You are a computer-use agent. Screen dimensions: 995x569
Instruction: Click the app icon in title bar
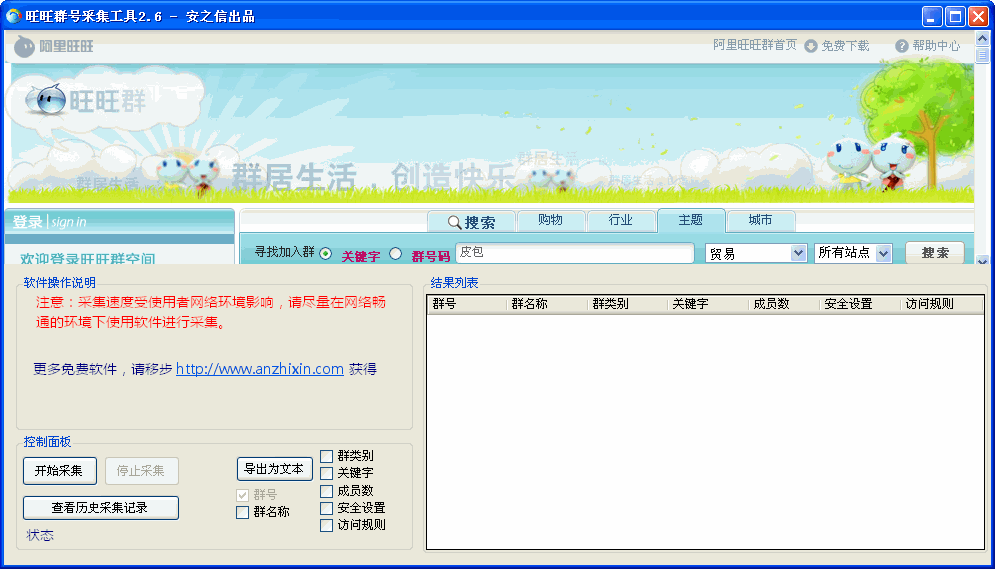point(14,16)
